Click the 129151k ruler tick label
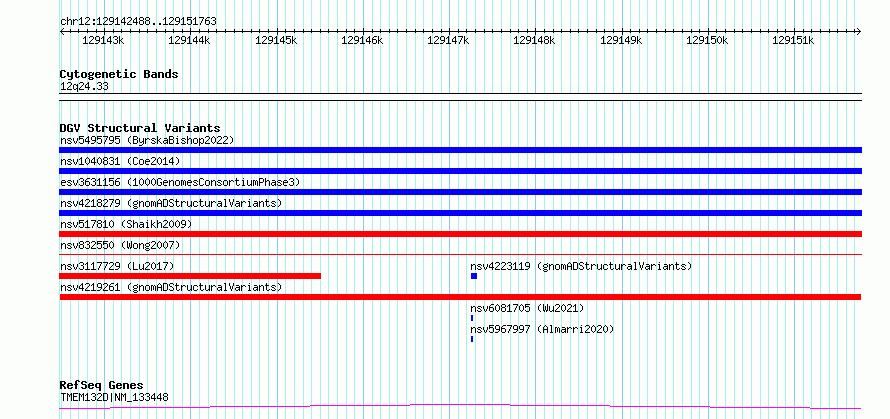Screen dimensions: 890x419 coord(794,40)
